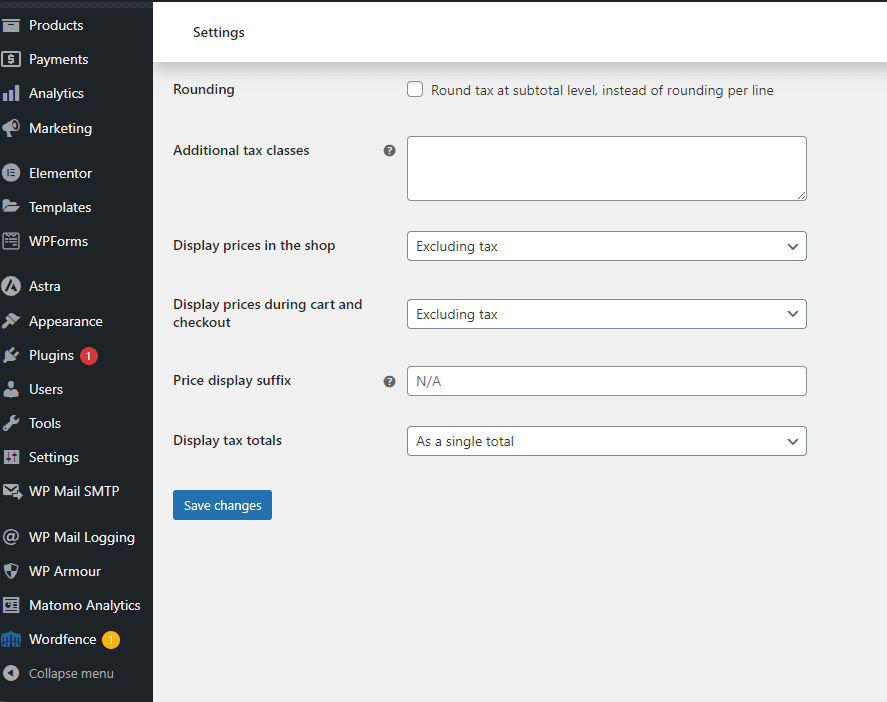Click the WP Mail SMTP envelope icon
The width and height of the screenshot is (887, 702).
12,491
